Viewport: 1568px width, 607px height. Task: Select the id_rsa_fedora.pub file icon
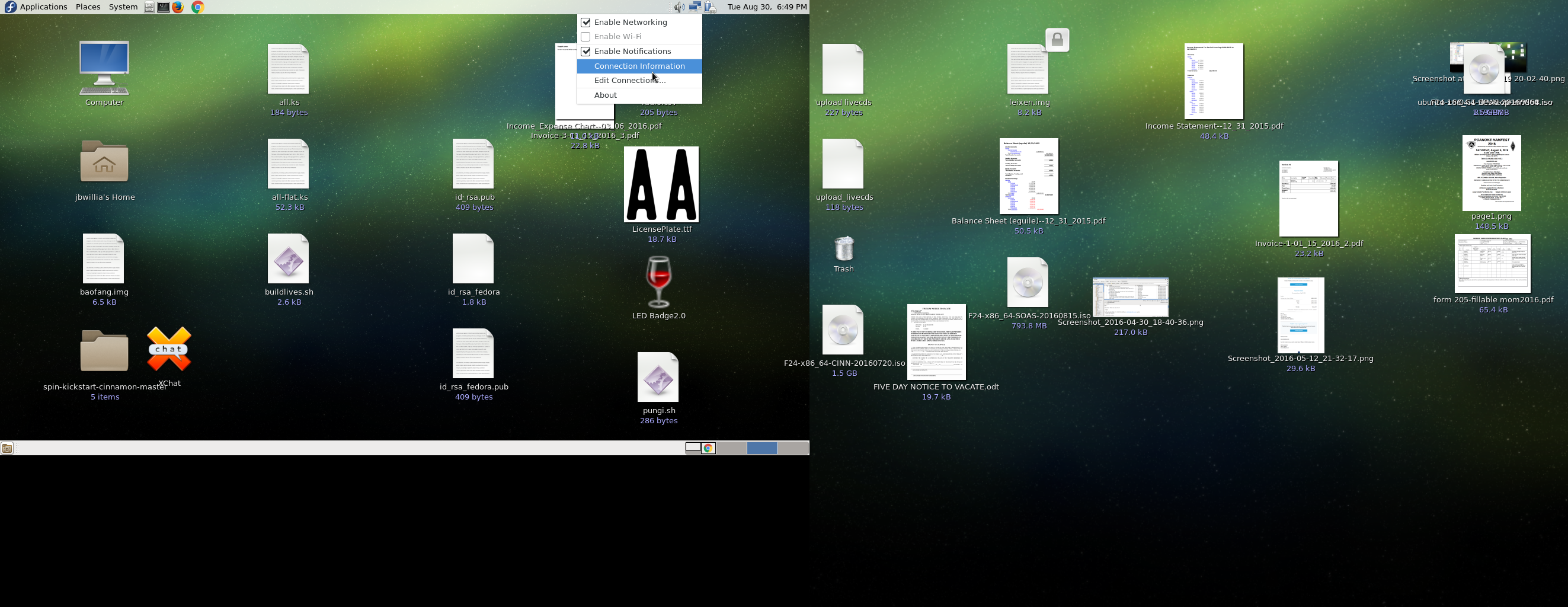[x=473, y=354]
